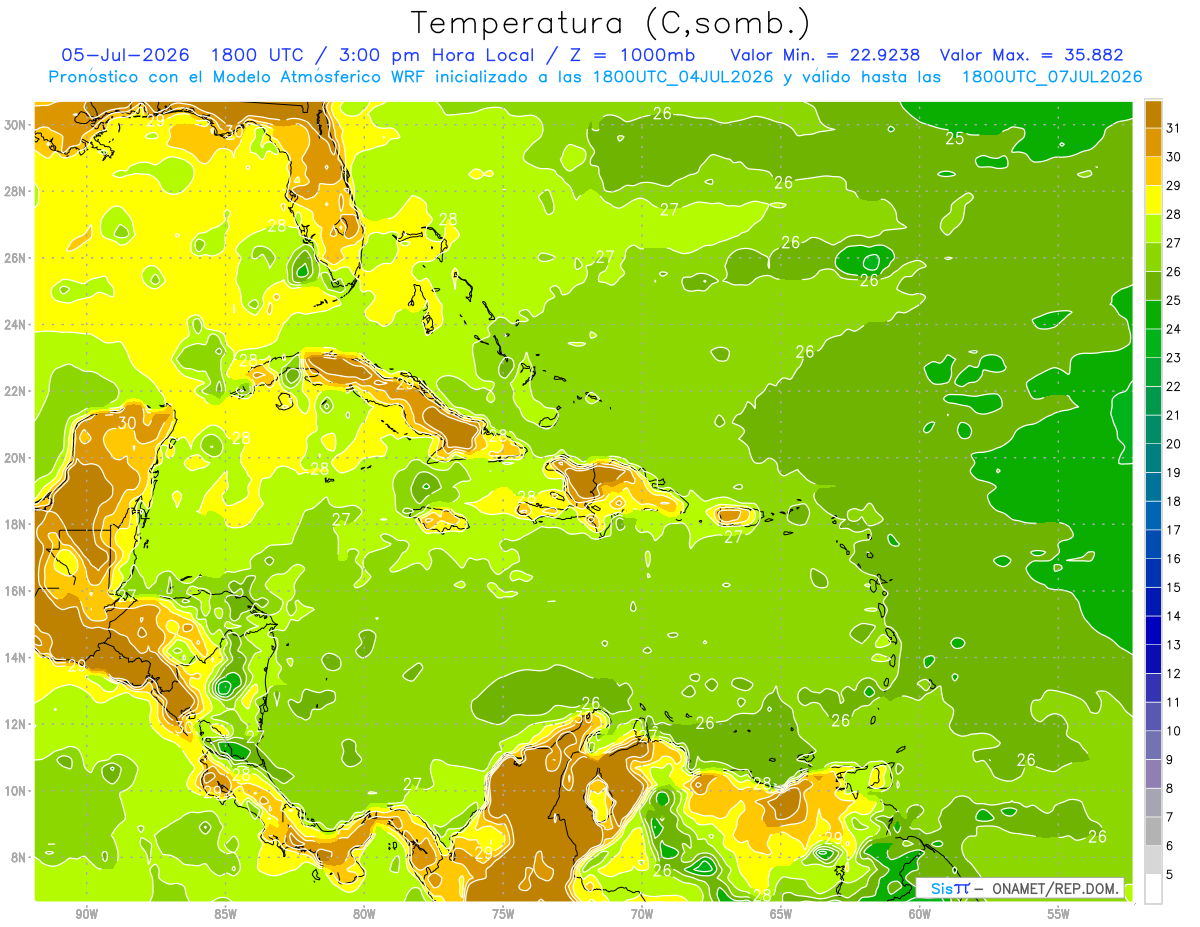Select the "1800UTC_07JUL2026" valid-until time

coord(1052,77)
